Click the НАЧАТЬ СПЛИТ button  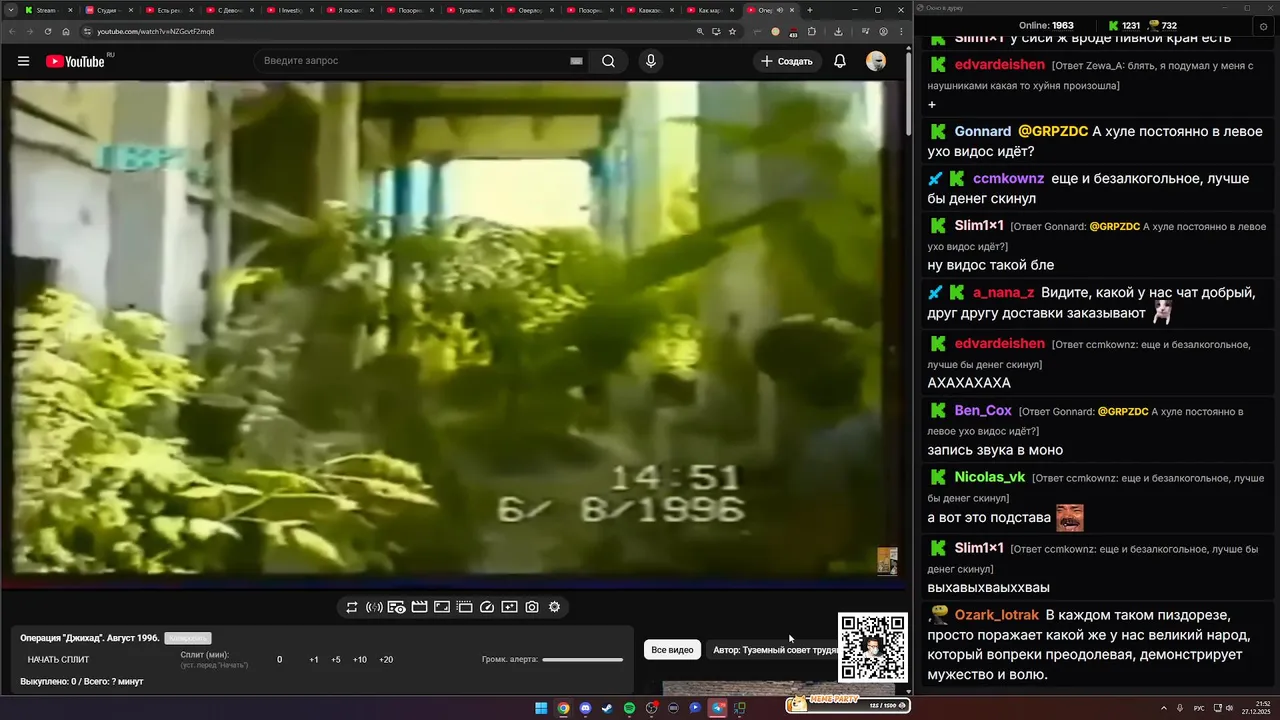pos(58,660)
